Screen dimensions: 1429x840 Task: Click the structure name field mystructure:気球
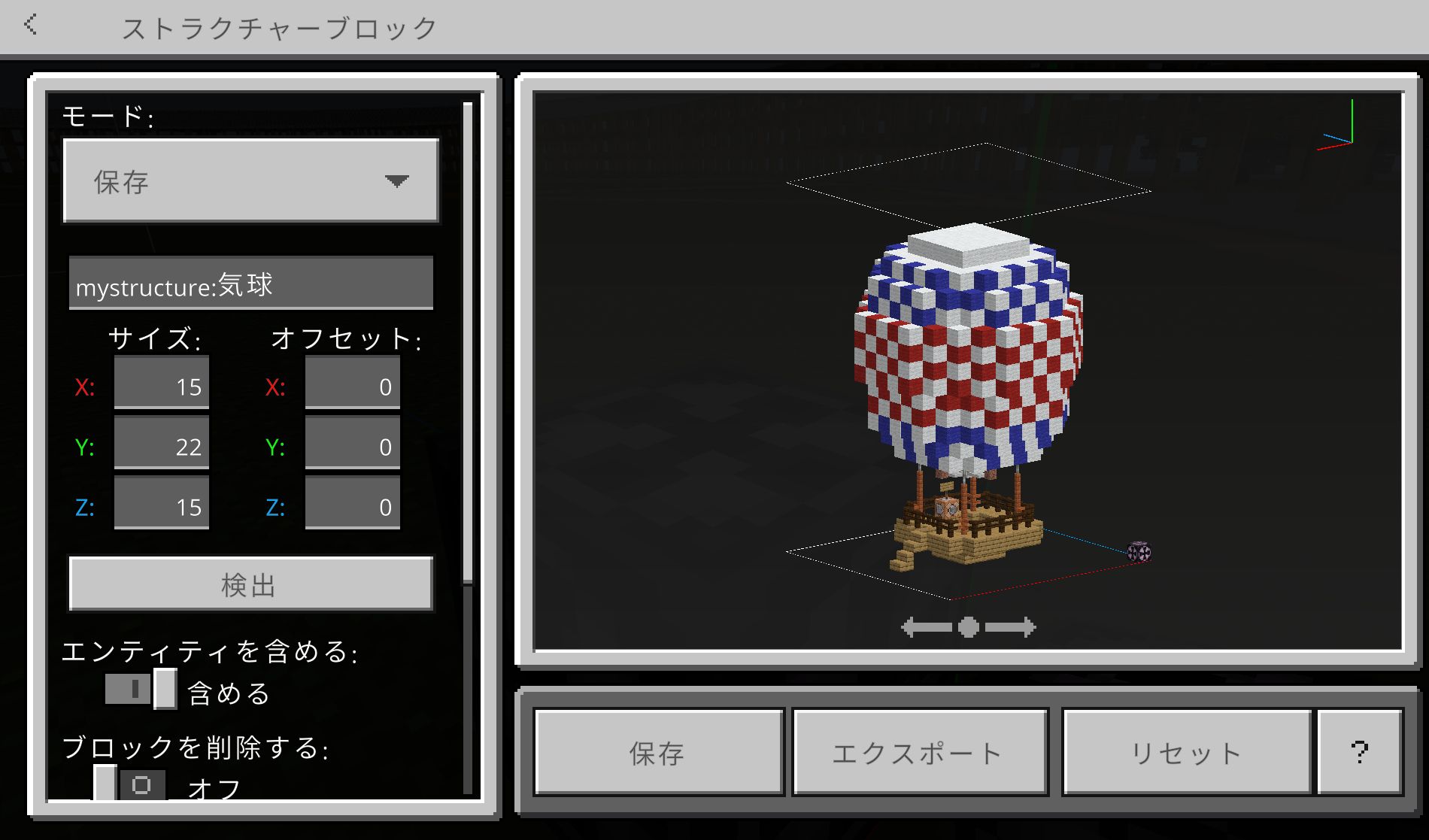[250, 284]
